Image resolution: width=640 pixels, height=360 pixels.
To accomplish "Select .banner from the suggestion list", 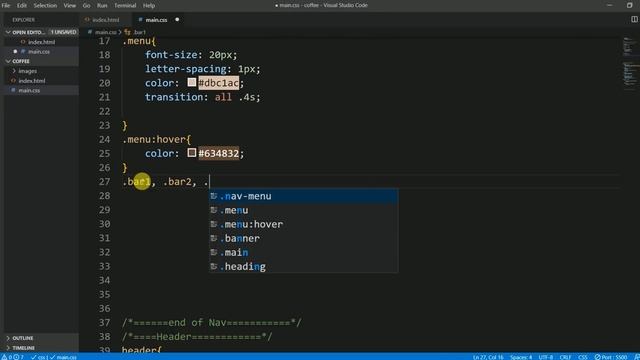I will [304, 238].
